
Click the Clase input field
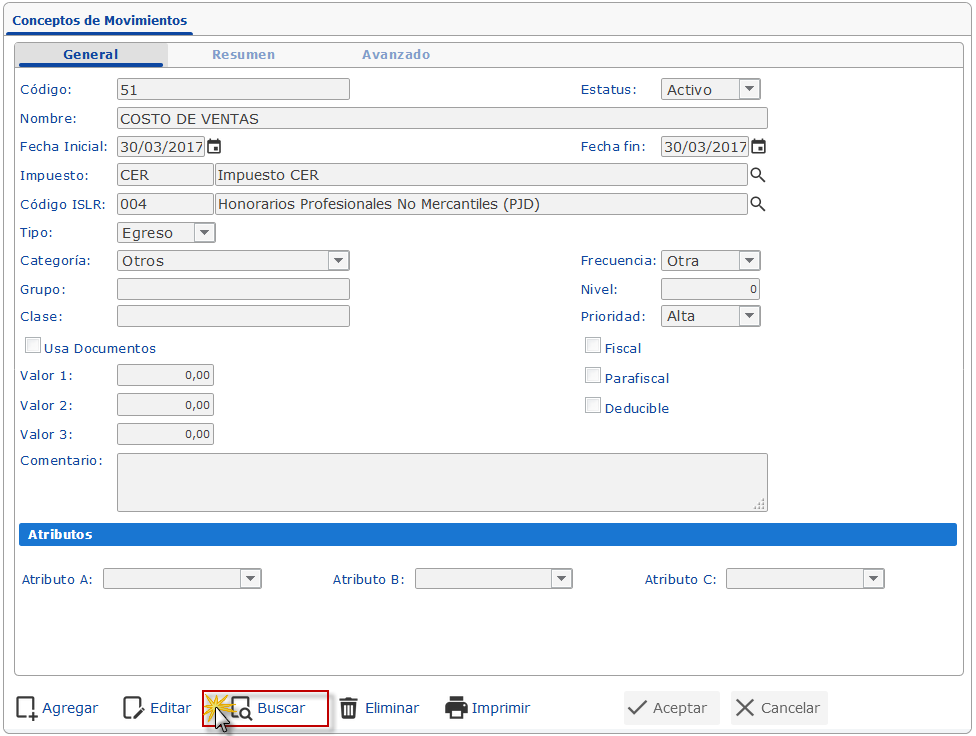(233, 316)
